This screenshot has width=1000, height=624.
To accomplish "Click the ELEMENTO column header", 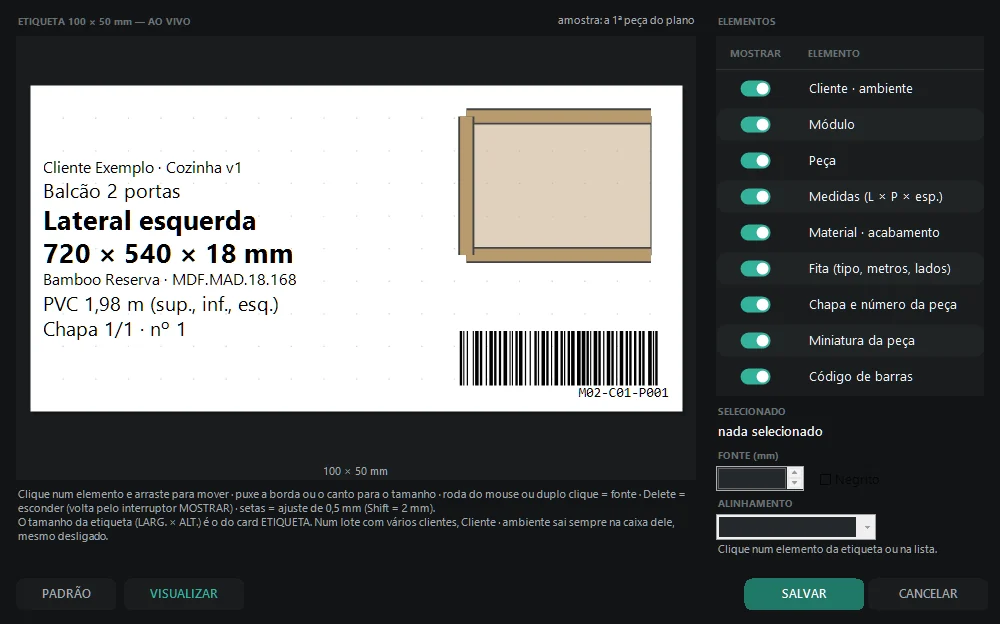I will (834, 54).
